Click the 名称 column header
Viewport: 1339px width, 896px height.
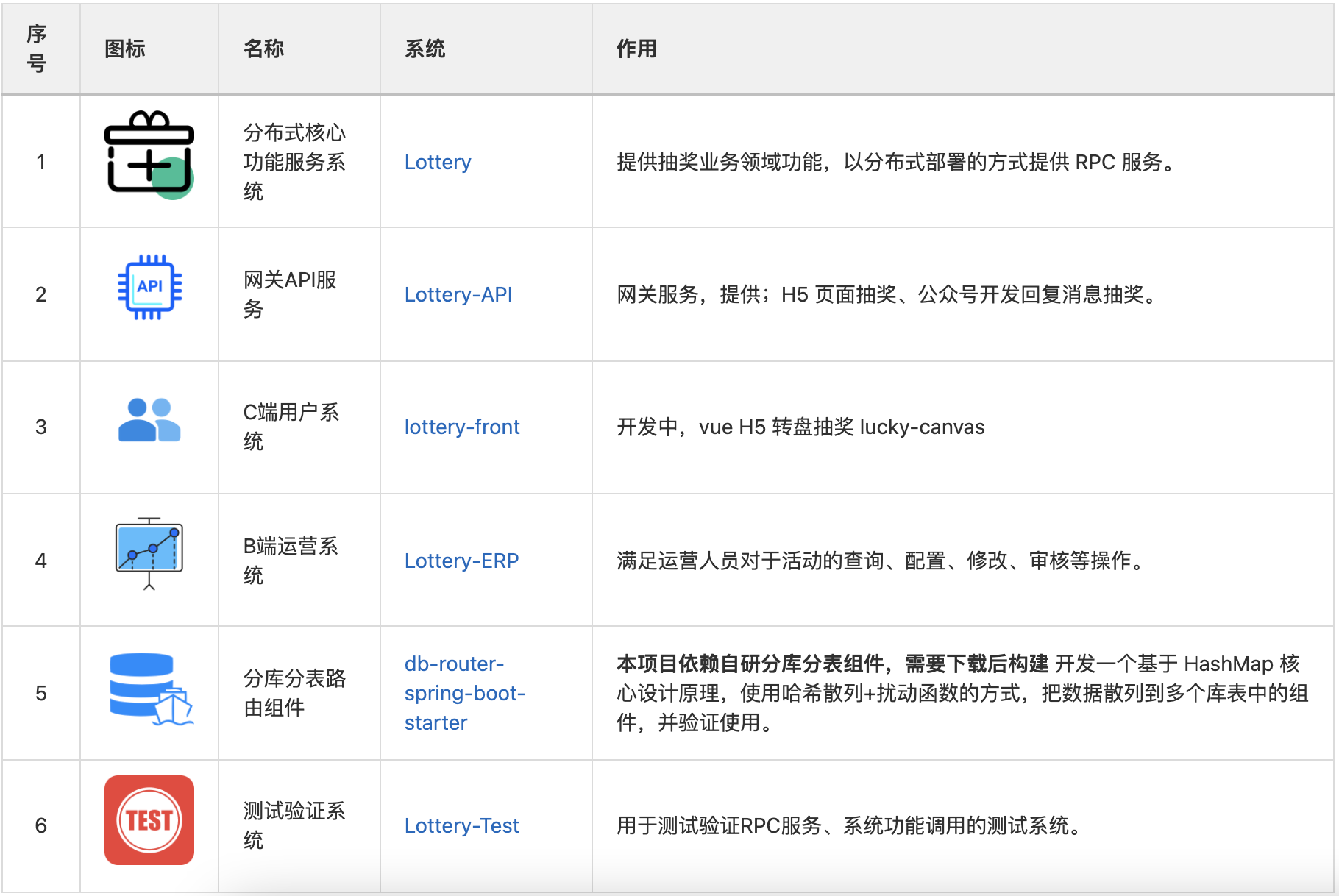tap(263, 49)
